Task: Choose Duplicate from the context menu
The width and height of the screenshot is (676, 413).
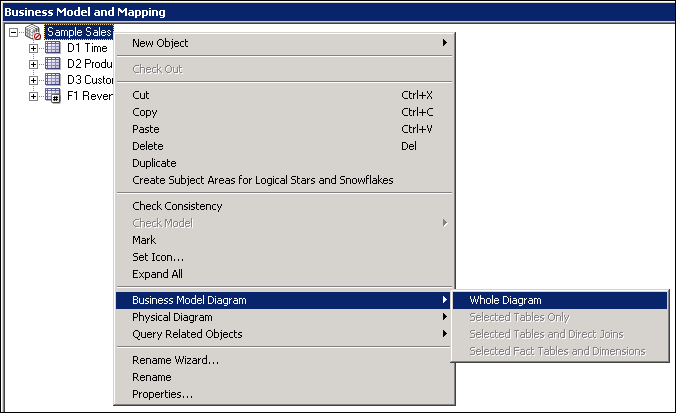Action: 154,163
